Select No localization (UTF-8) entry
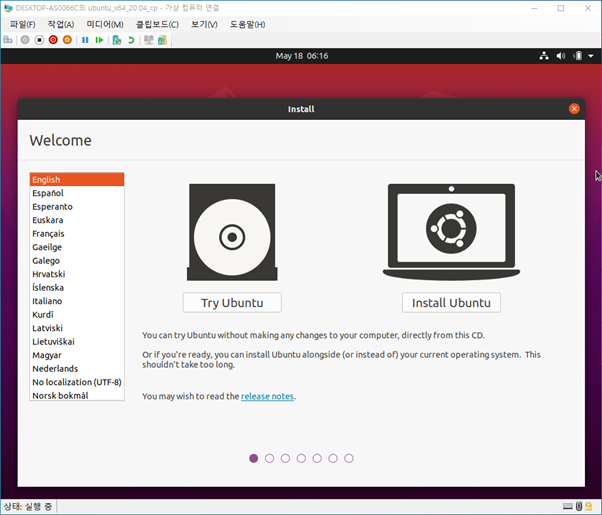The image size is (602, 515). coord(77,382)
